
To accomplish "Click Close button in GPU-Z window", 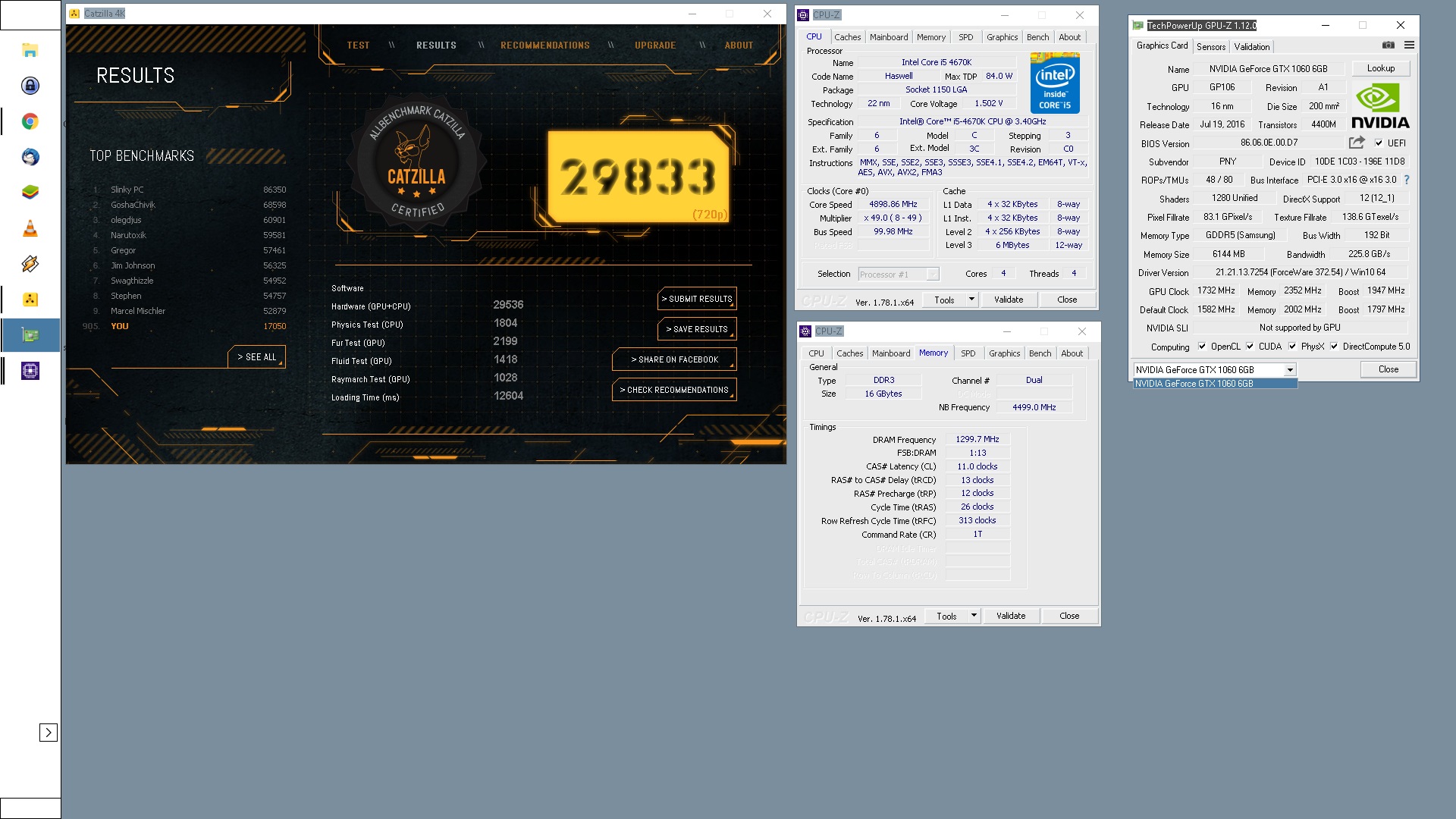I will coord(1389,369).
